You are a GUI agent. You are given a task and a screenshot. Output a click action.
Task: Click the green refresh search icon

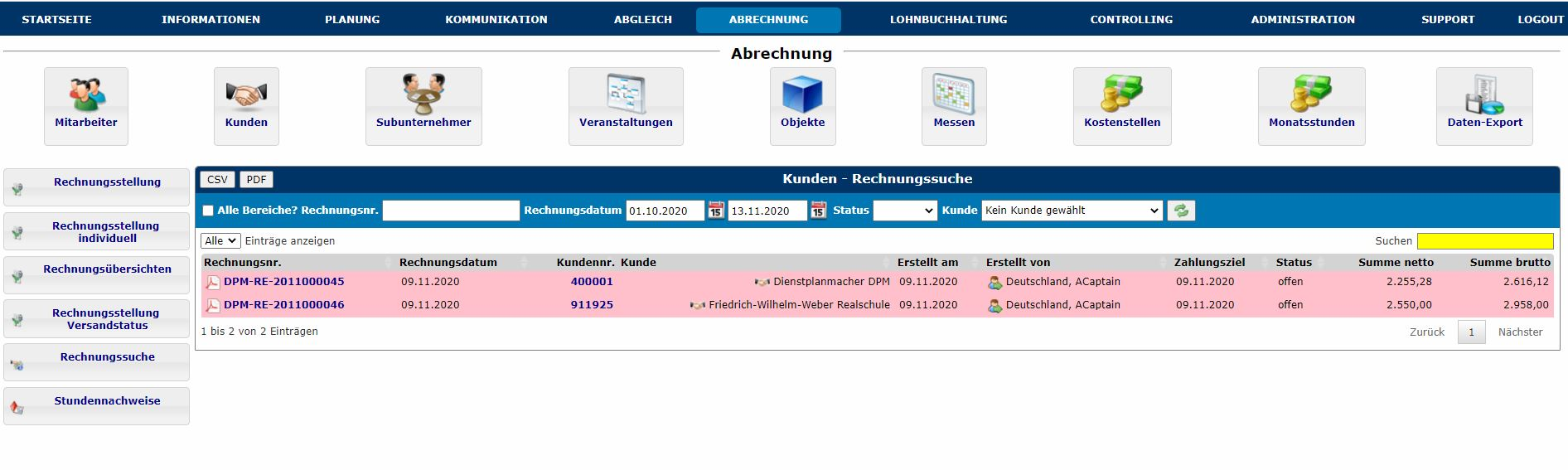pyautogui.click(x=1181, y=211)
